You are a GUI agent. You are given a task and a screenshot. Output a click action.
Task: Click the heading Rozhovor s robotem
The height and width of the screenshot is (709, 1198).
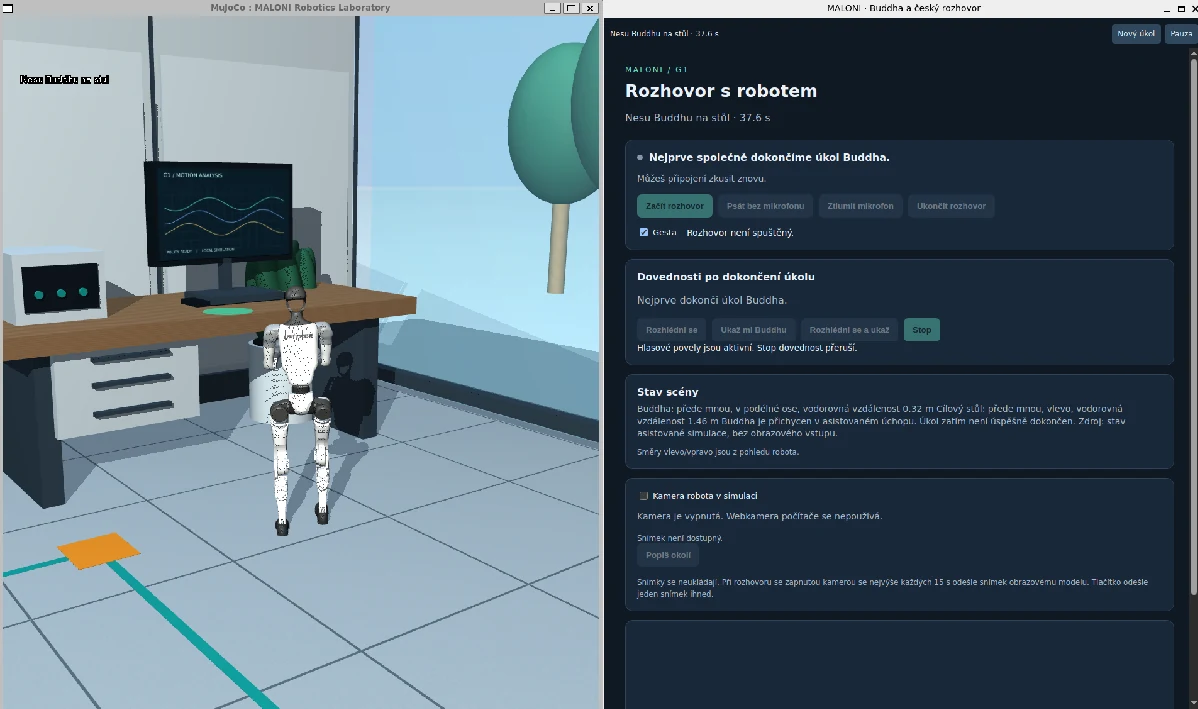point(720,91)
